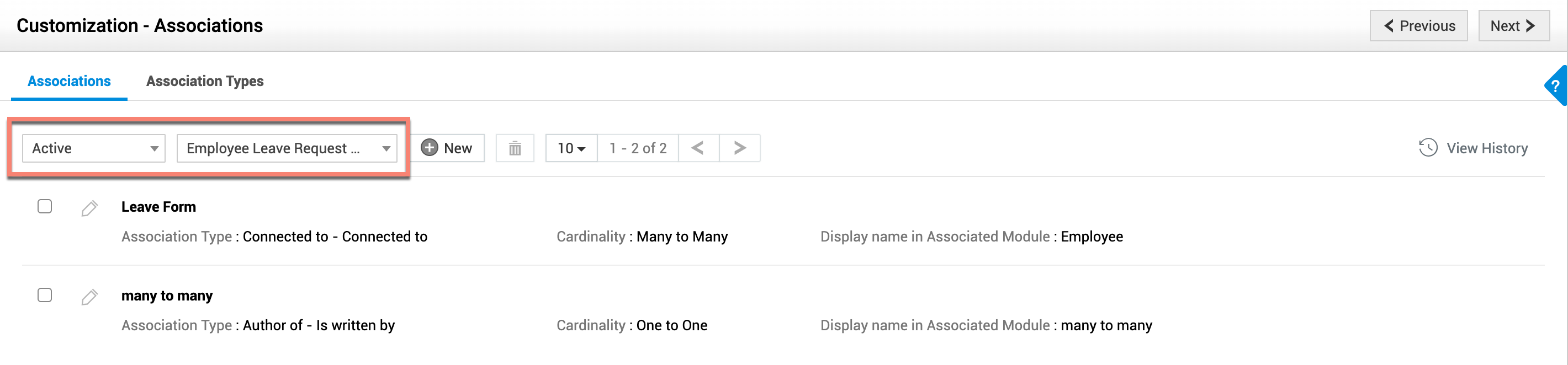Tick the many to many checkbox

pos(44,296)
